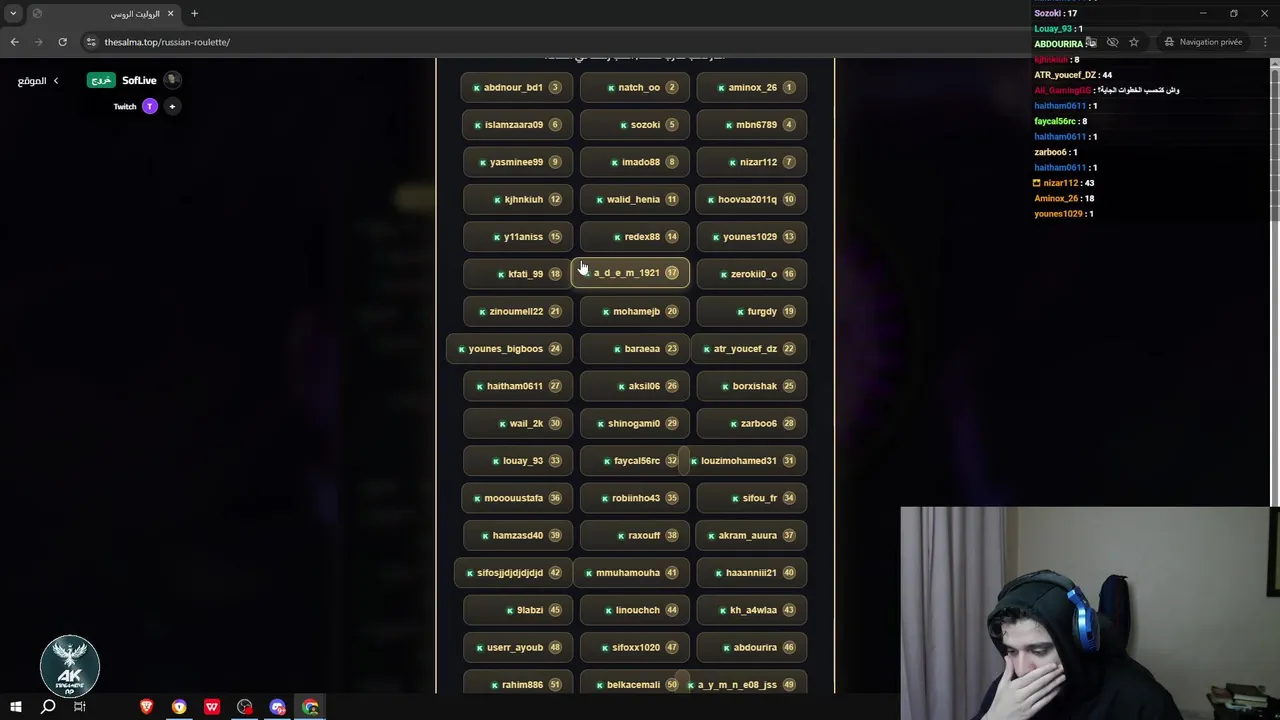Screen dimensions: 1280x720
Task: Click the streamer webcam overlay
Action: (1090, 613)
